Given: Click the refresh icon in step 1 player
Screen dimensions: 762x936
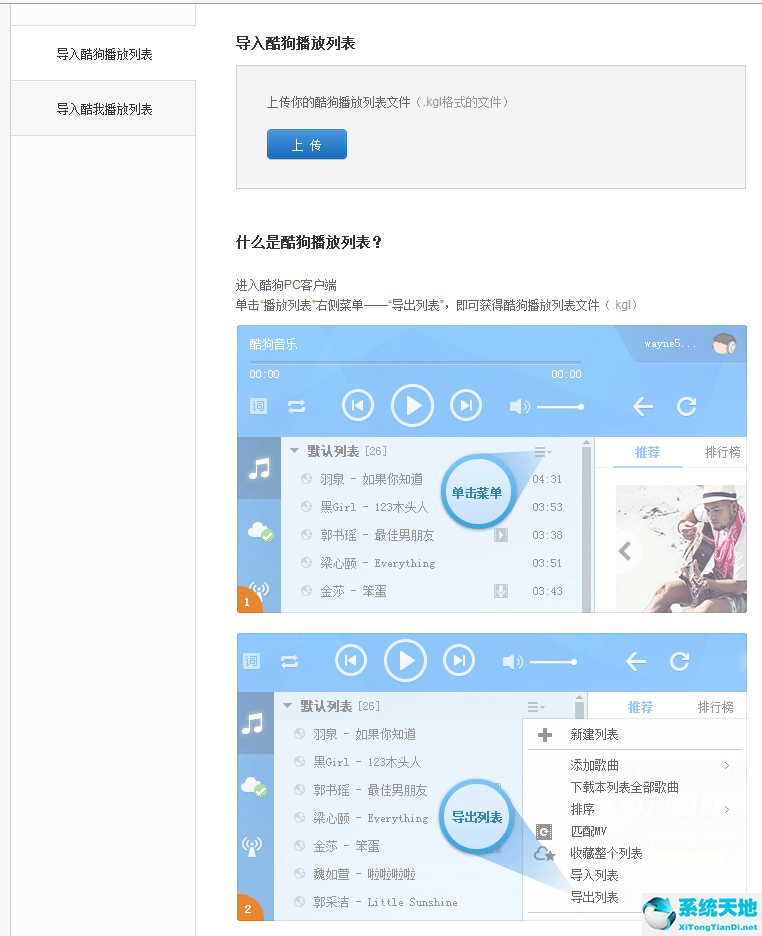Looking at the screenshot, I should click(x=687, y=407).
